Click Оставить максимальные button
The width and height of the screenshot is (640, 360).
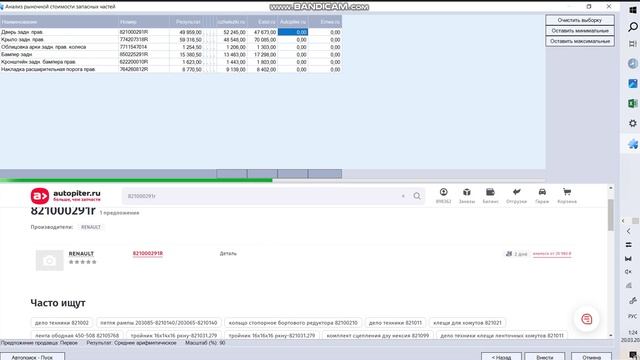pyautogui.click(x=580, y=41)
